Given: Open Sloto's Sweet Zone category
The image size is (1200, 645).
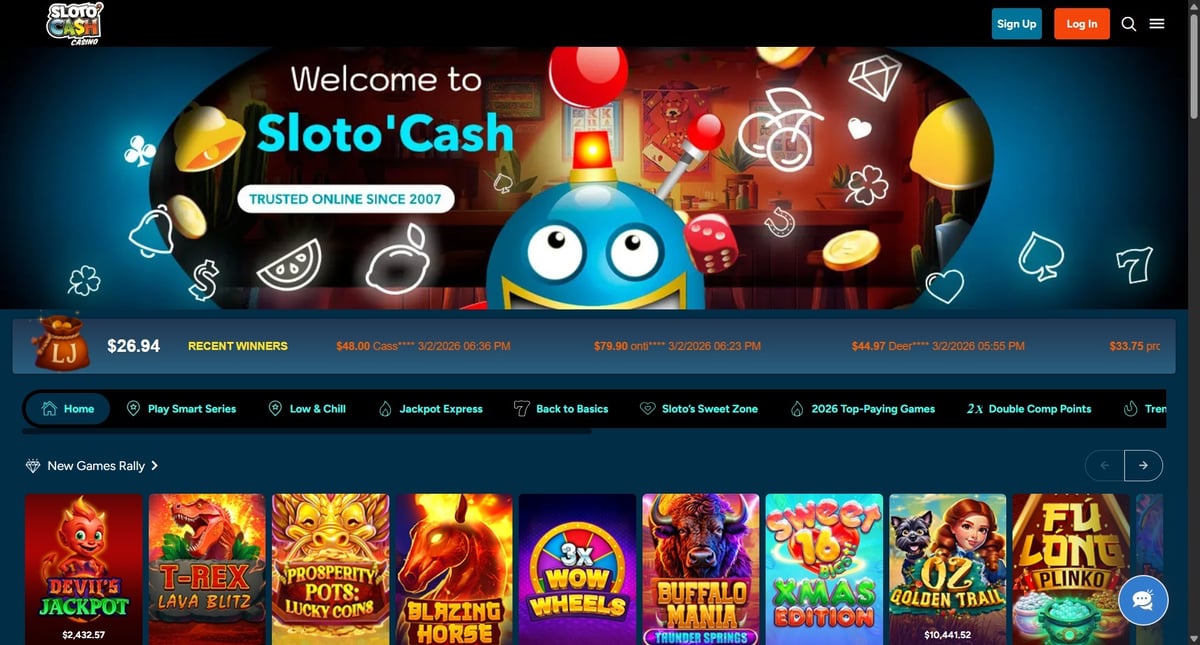Looking at the screenshot, I should (x=698, y=409).
